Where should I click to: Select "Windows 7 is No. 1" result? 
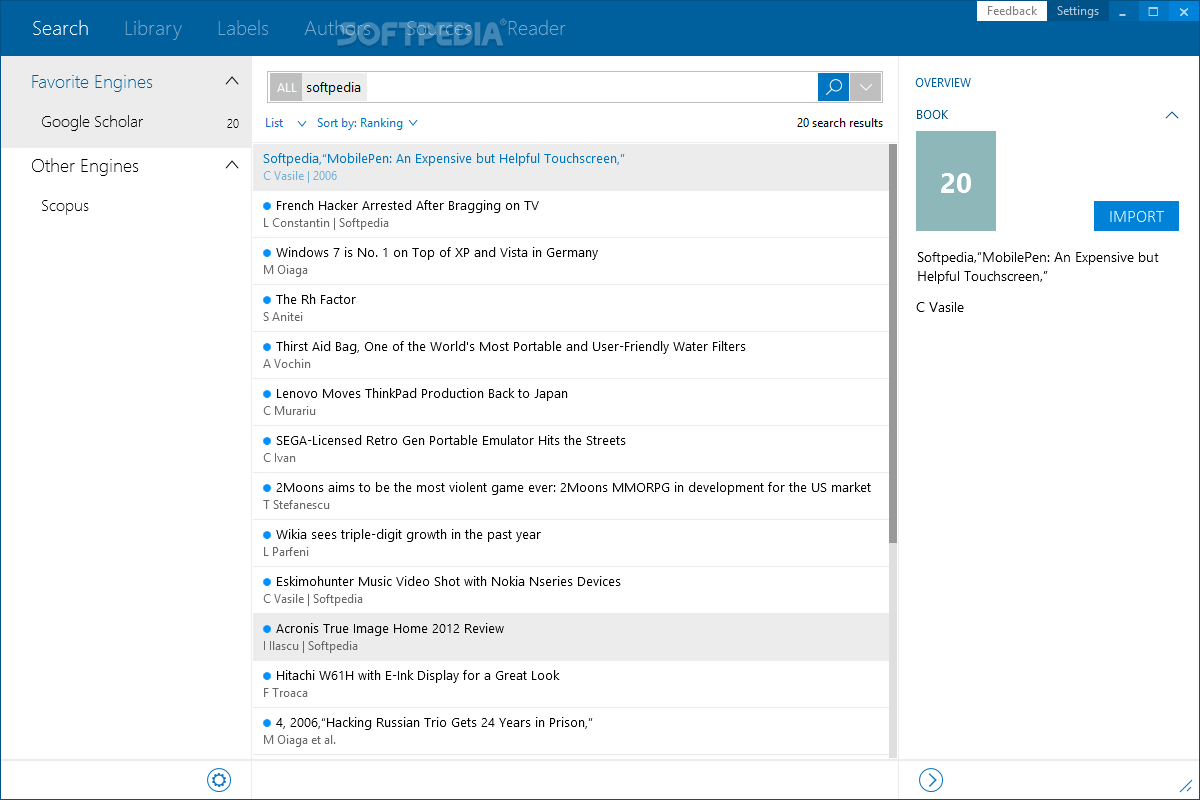coord(570,261)
